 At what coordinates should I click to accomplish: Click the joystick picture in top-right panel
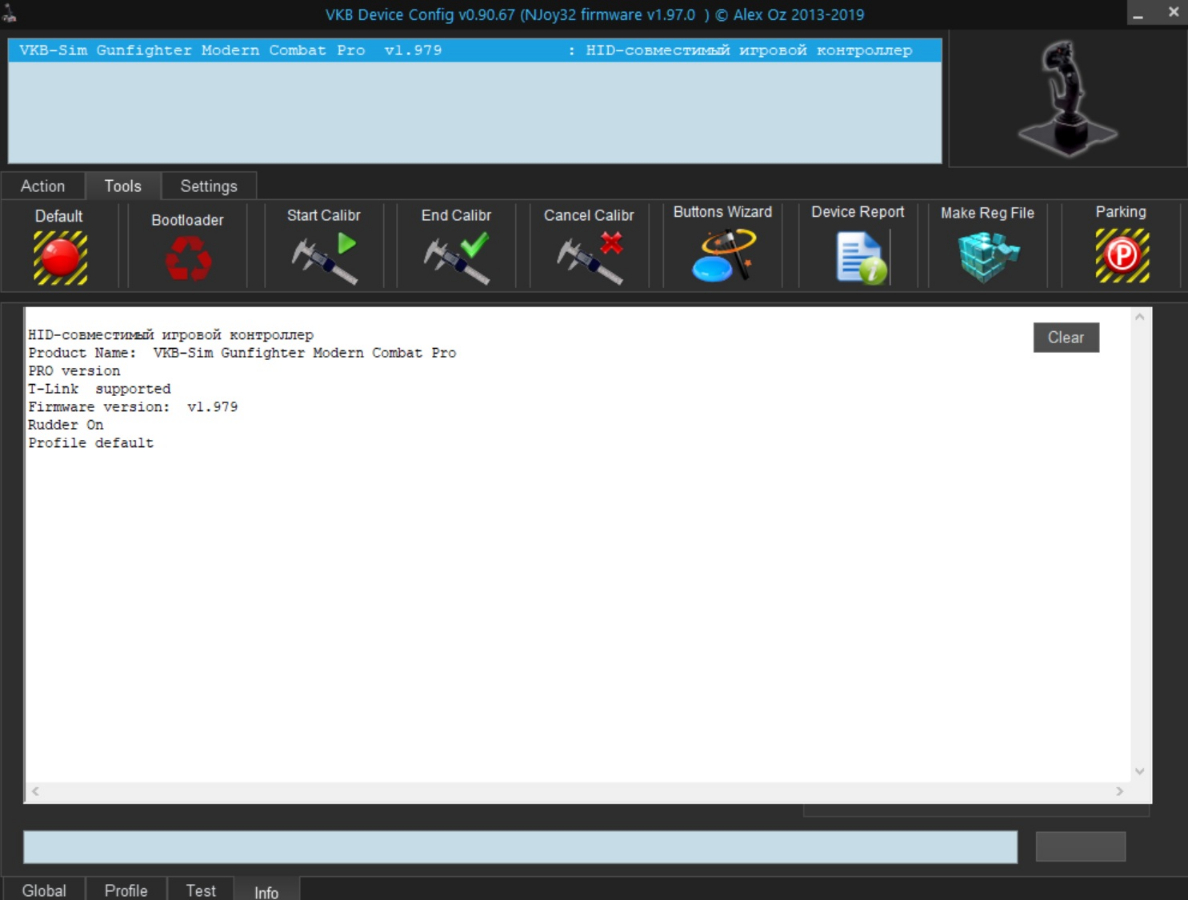coord(1067,98)
